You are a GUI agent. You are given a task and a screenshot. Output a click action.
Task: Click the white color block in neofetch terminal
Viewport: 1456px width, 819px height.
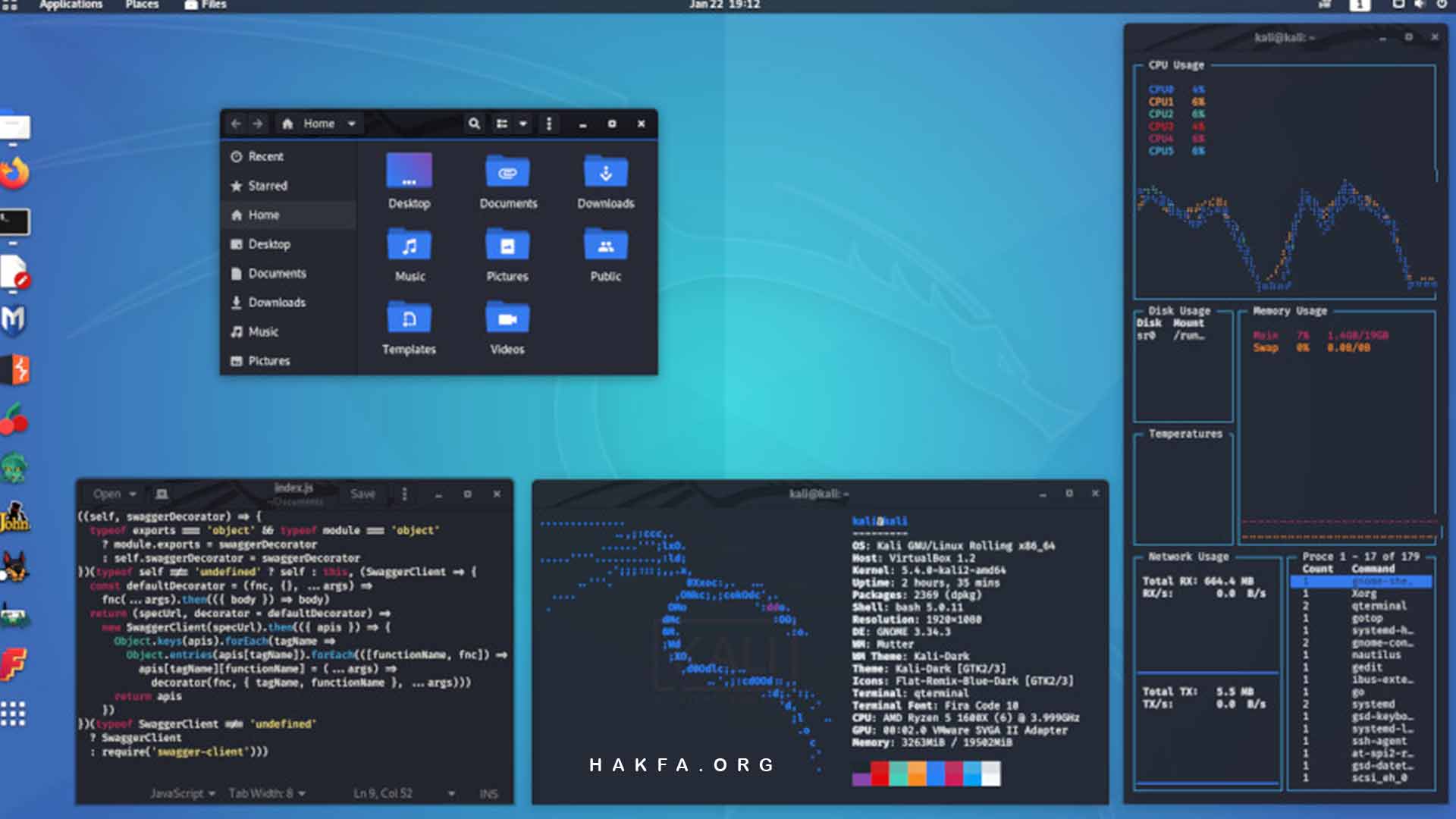(x=991, y=773)
